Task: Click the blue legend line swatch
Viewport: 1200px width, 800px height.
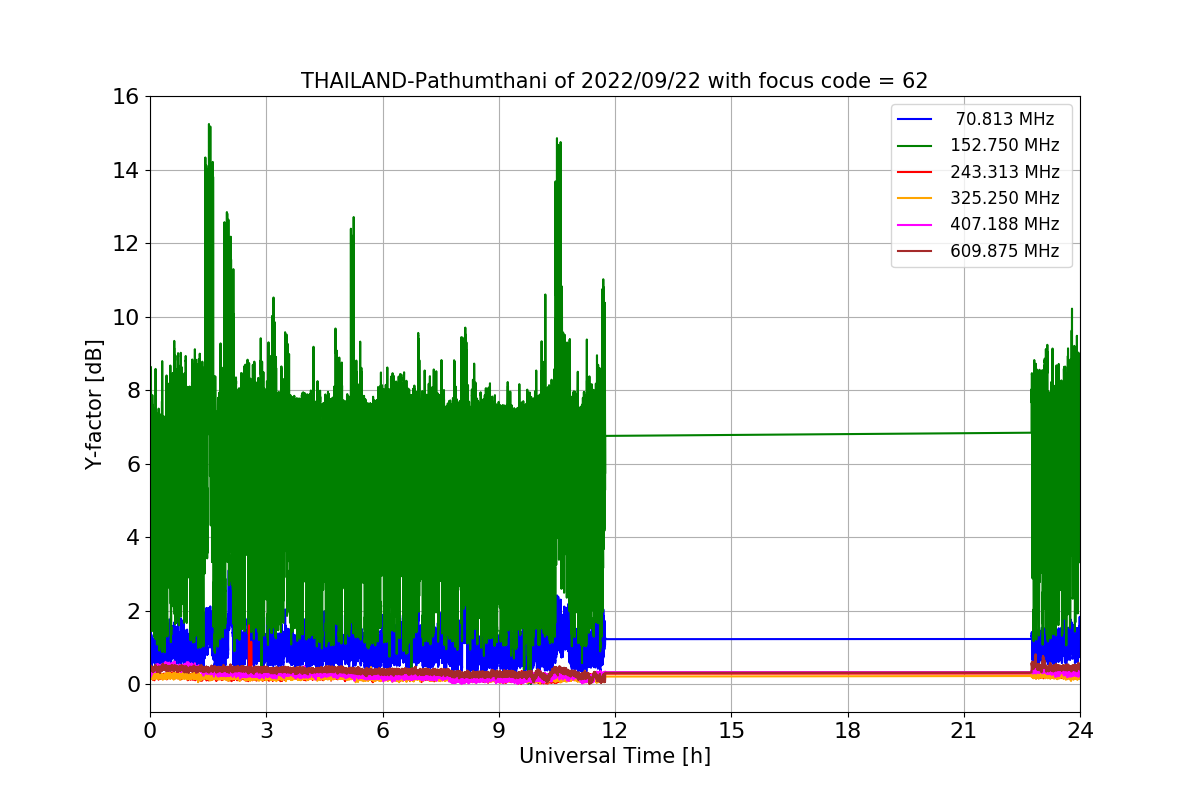Action: tap(915, 119)
